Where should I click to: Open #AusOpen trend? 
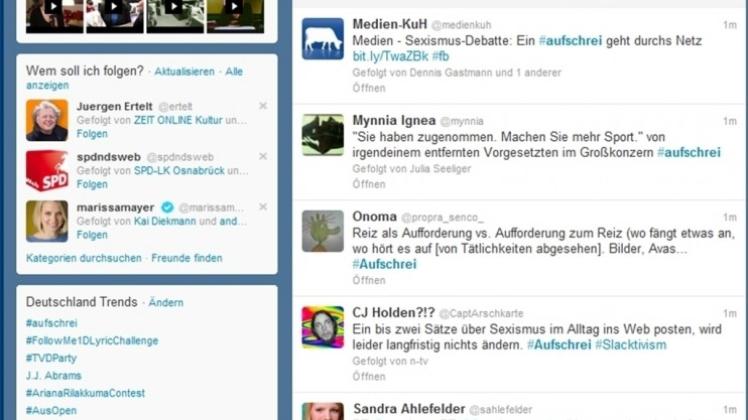pos(51,410)
